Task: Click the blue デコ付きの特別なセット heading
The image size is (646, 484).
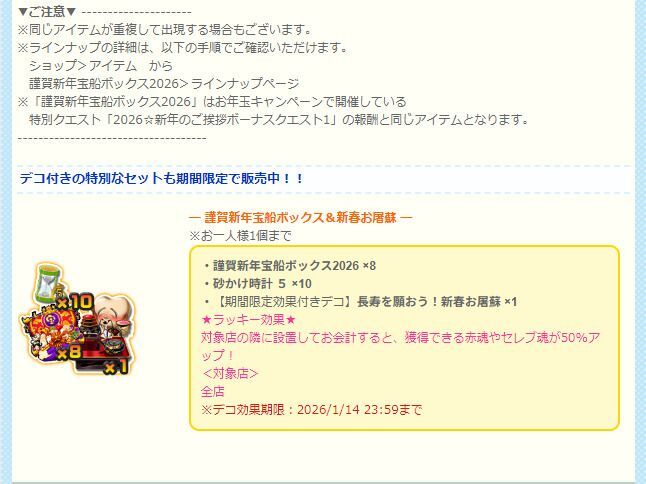Action: (x=161, y=179)
